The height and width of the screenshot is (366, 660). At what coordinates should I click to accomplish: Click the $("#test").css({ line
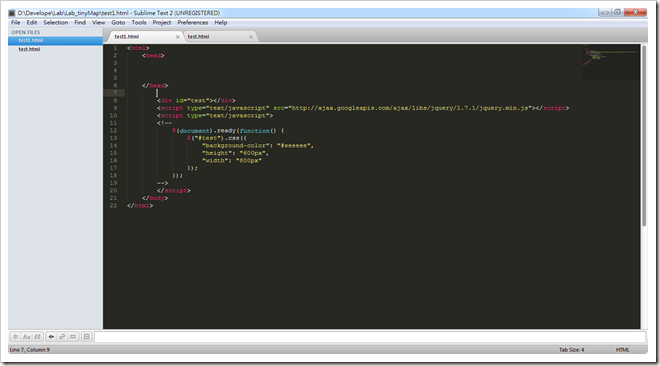[x=217, y=138]
